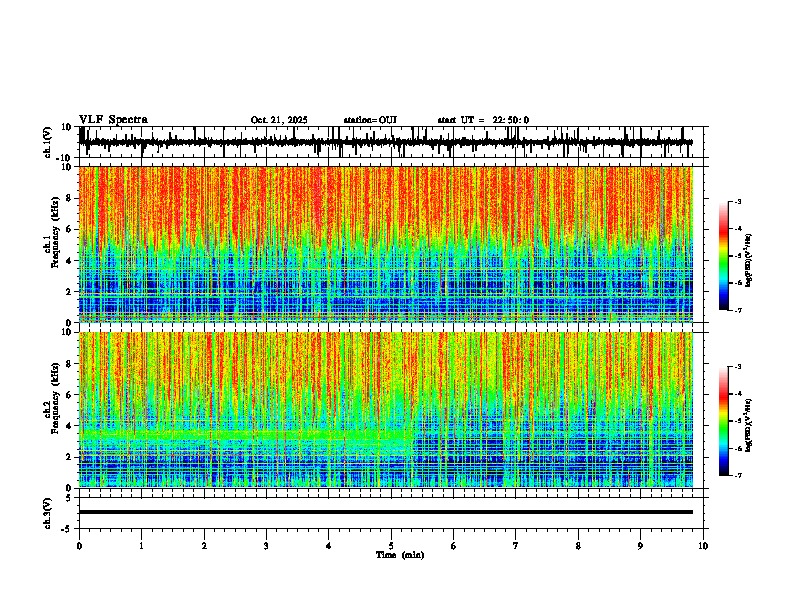Click the 'VLF Spectra' title text

113,120
